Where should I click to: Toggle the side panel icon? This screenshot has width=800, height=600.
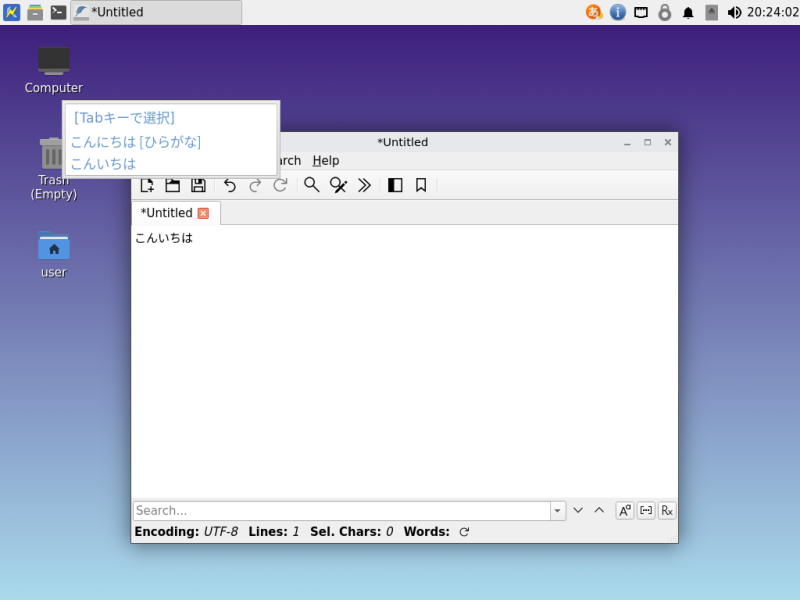click(x=394, y=185)
